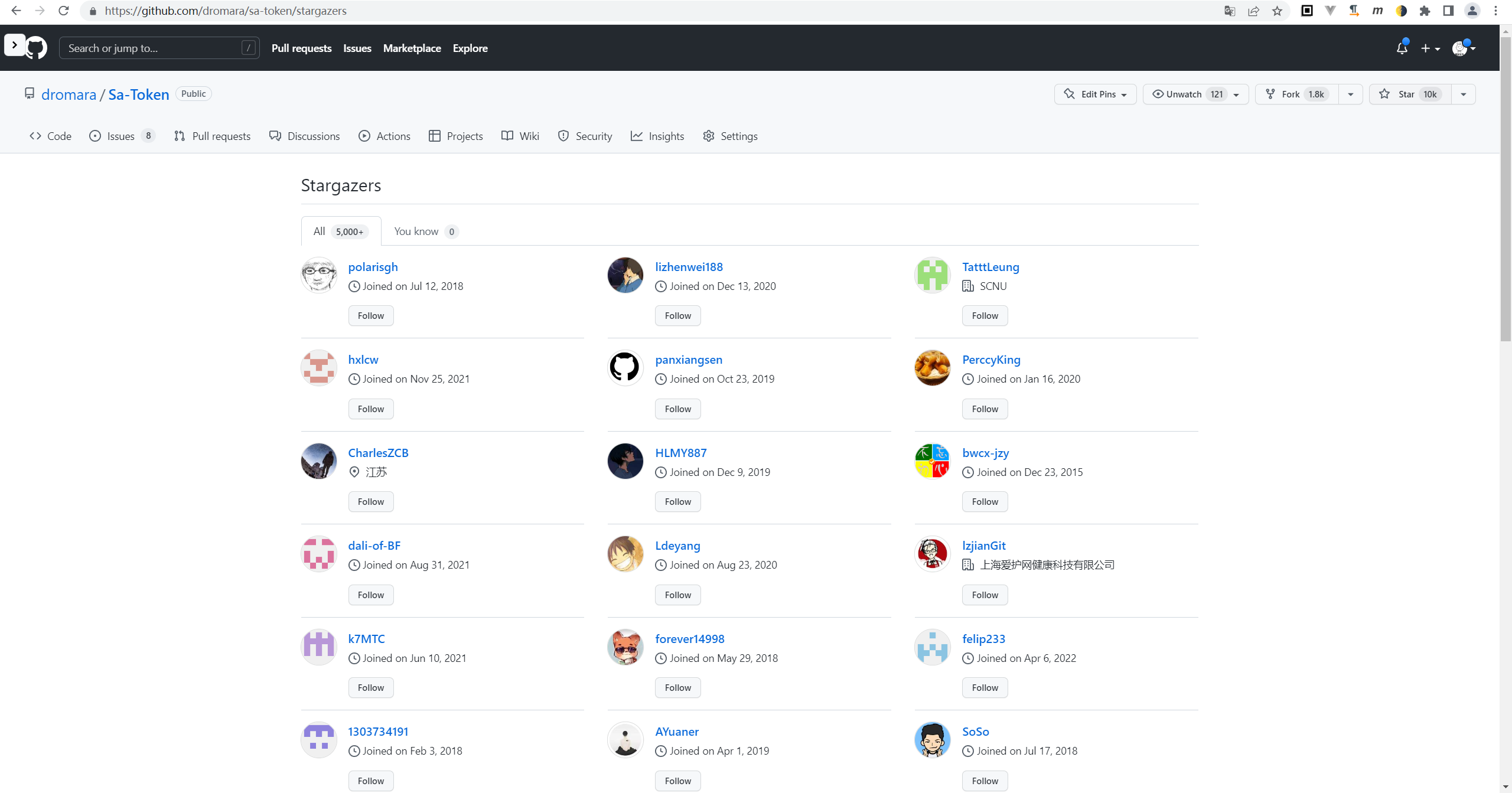The width and height of the screenshot is (1512, 793).
Task: Open the Security tab
Action: point(585,136)
